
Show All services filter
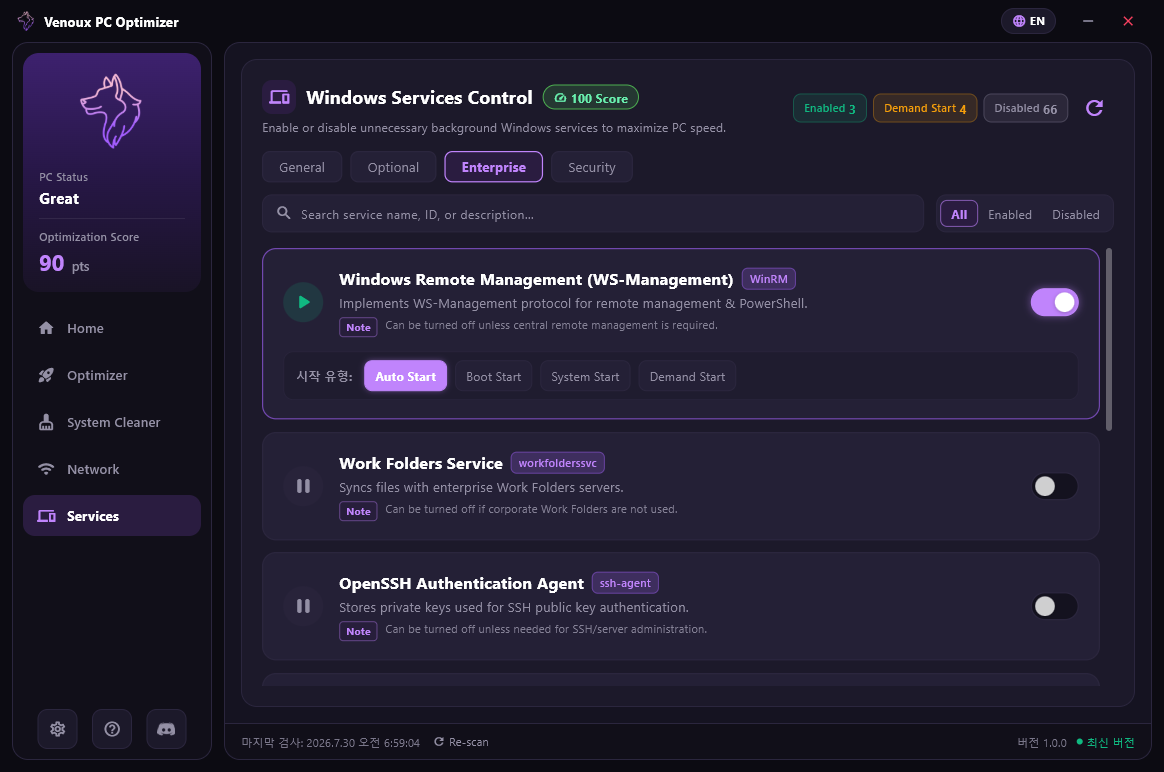click(x=959, y=215)
